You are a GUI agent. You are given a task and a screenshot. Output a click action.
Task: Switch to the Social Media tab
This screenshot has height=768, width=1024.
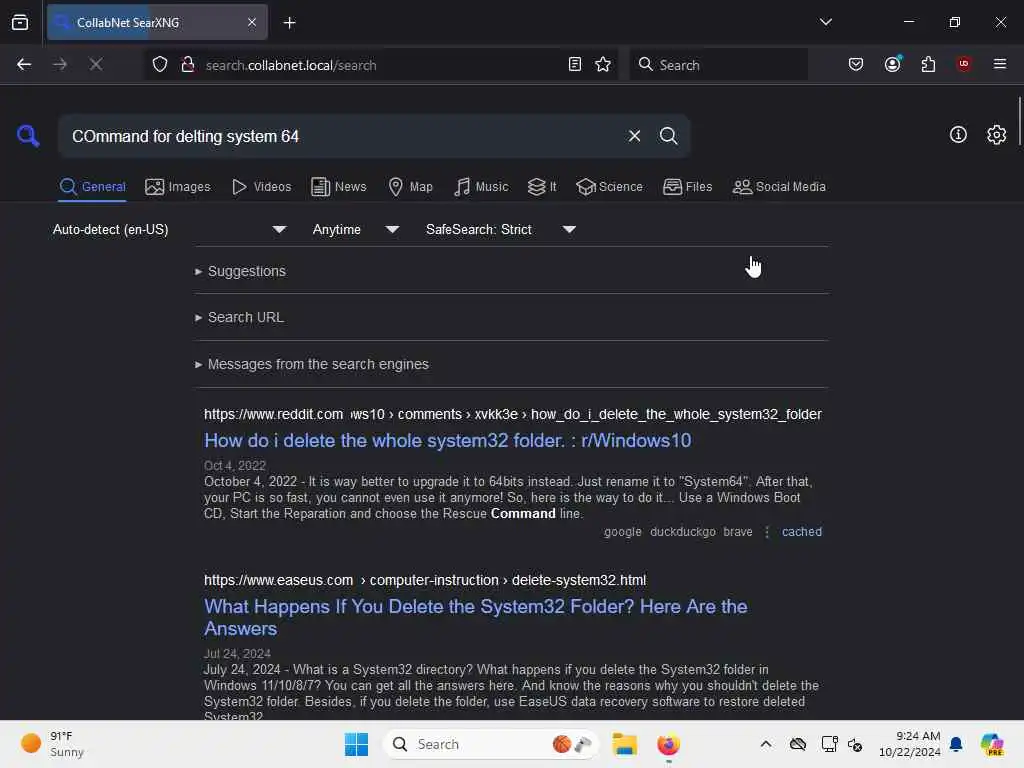pos(779,187)
